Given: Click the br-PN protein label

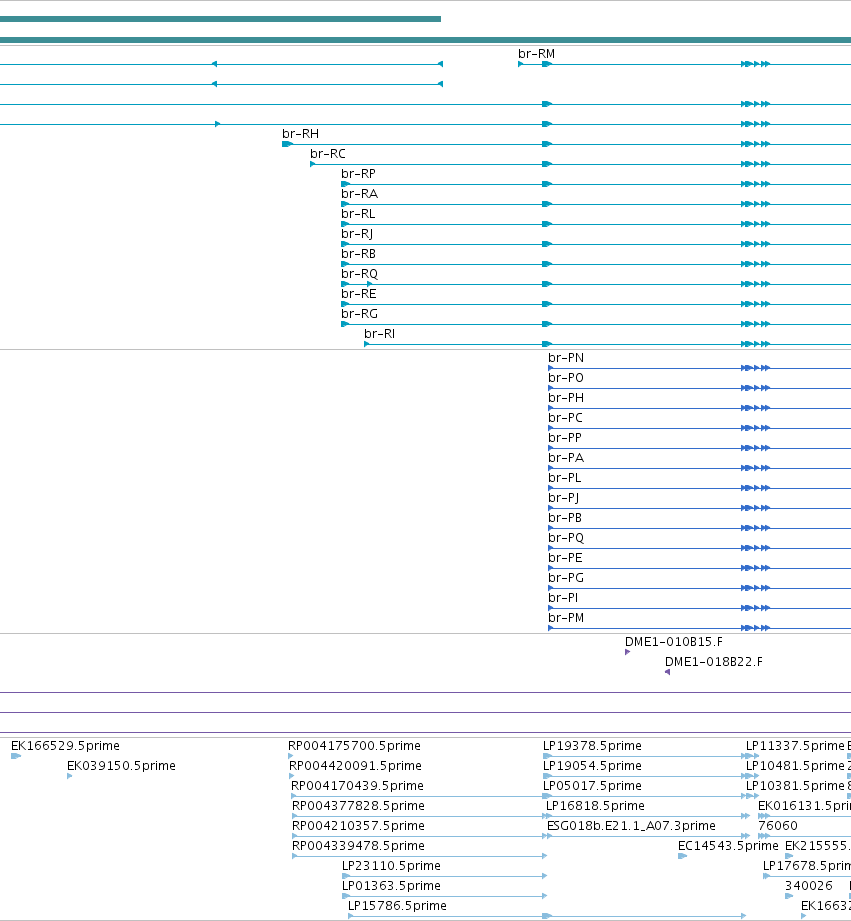Looking at the screenshot, I should point(566,358).
